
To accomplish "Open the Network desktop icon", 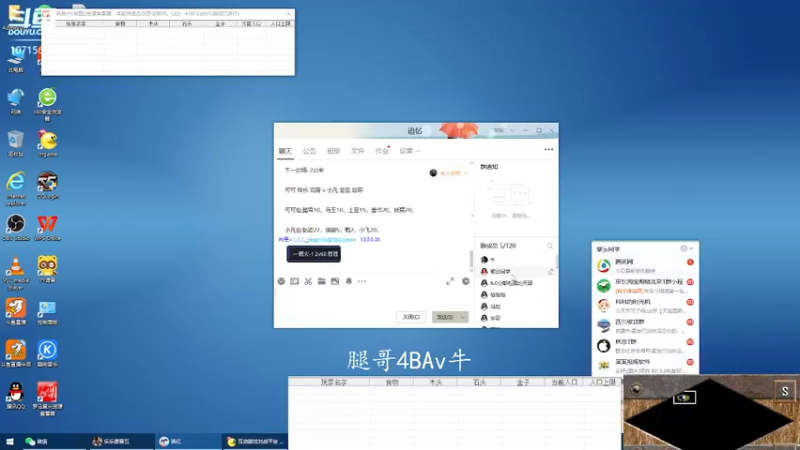I will point(16,101).
